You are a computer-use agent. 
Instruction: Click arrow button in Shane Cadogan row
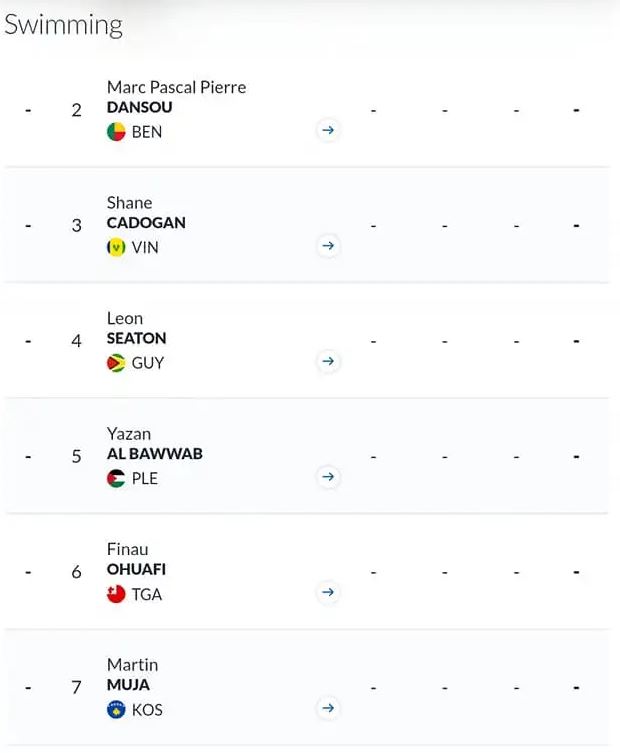coord(328,246)
